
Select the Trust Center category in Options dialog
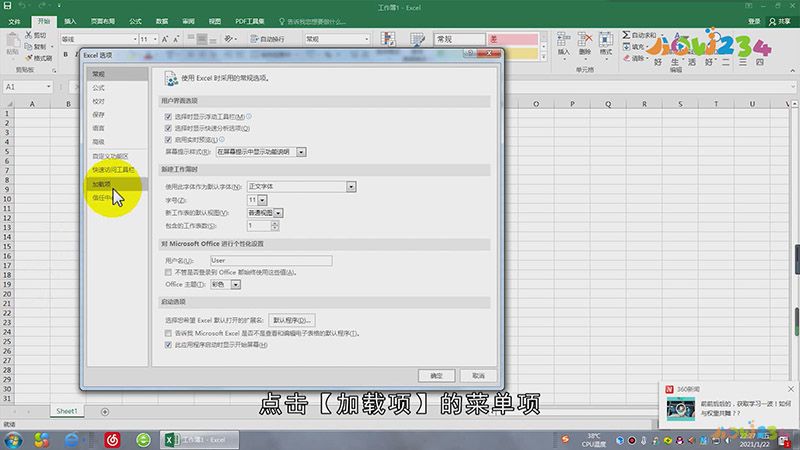click(117, 197)
